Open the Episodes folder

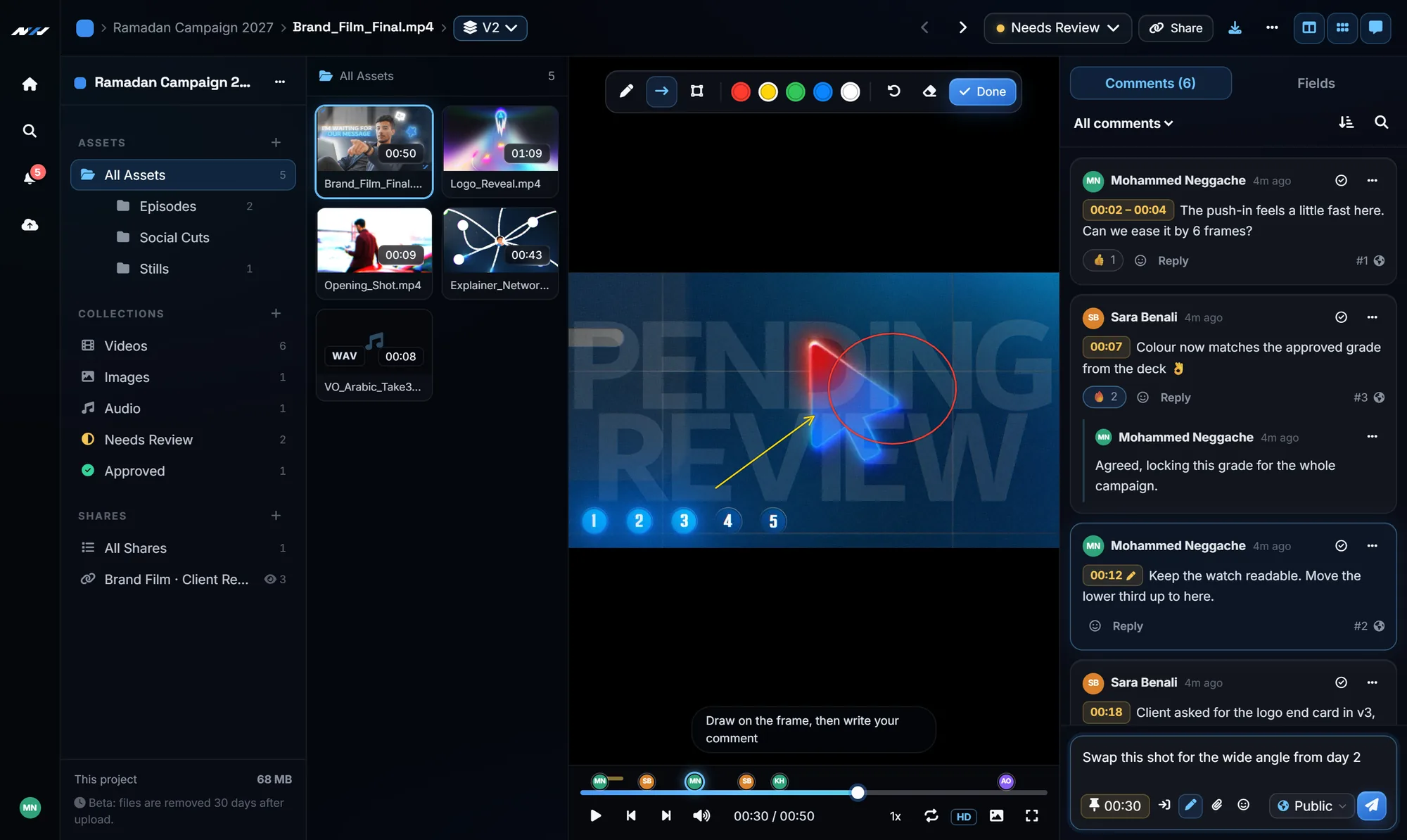(183, 206)
